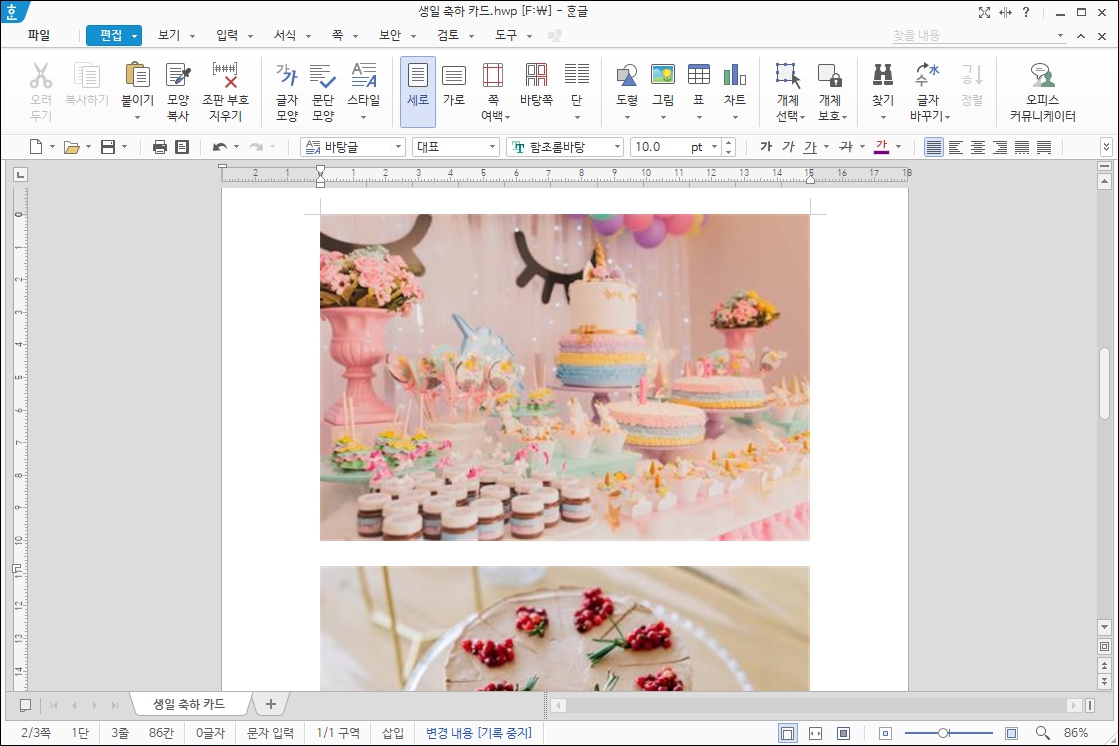
Task: Open the font size pt dropdown
Action: pos(714,147)
